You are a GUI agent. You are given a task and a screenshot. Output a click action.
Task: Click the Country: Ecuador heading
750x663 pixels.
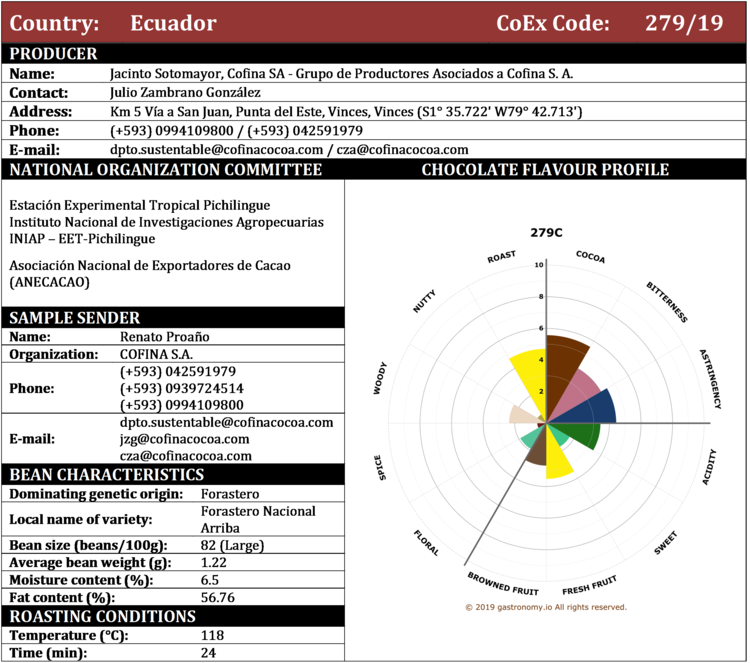click(113, 23)
